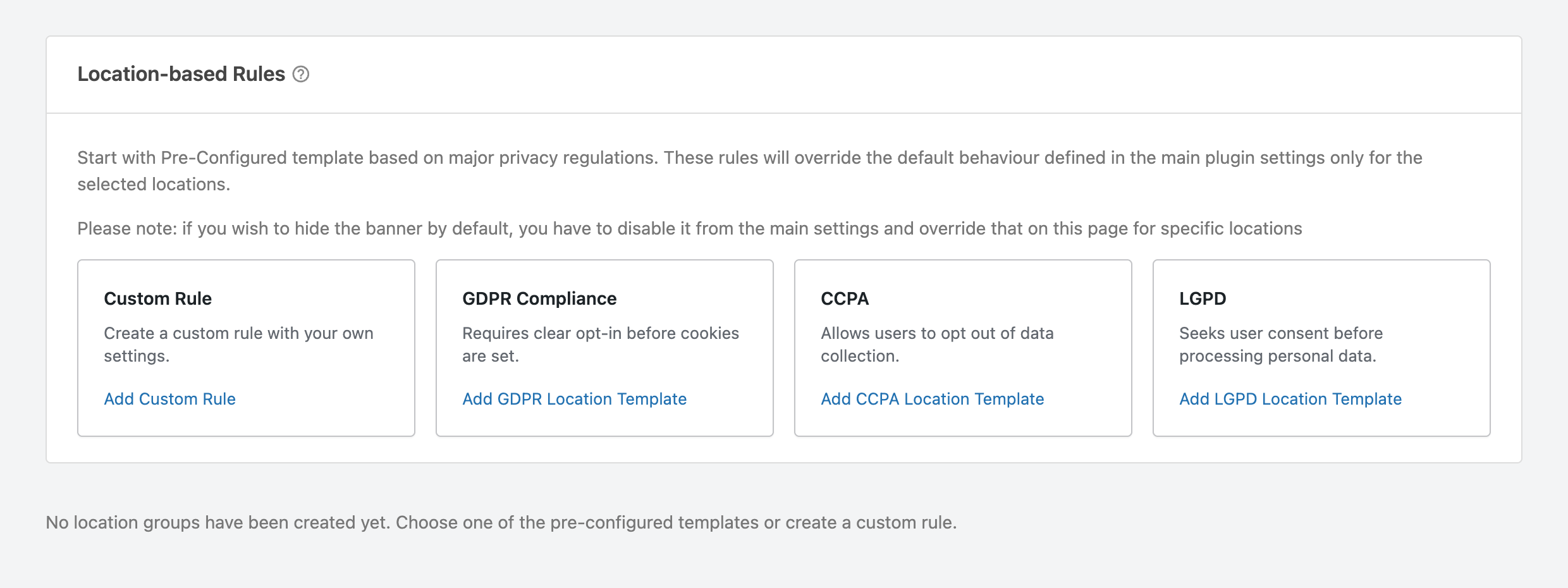
Task: Add a consent template using the LGPD link
Action: pos(1290,399)
